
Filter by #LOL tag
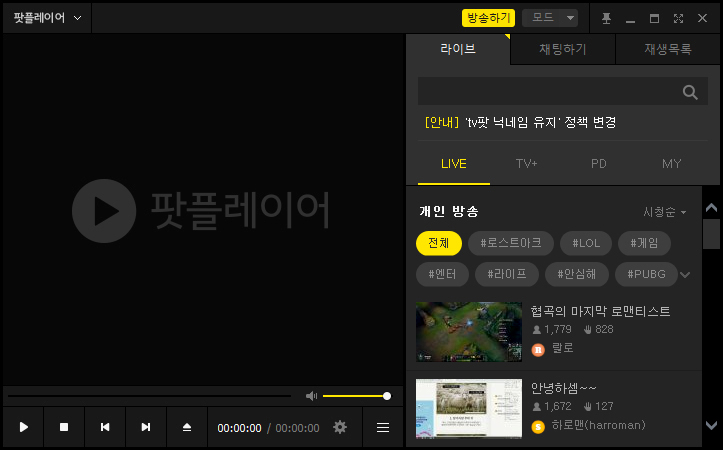click(x=586, y=243)
